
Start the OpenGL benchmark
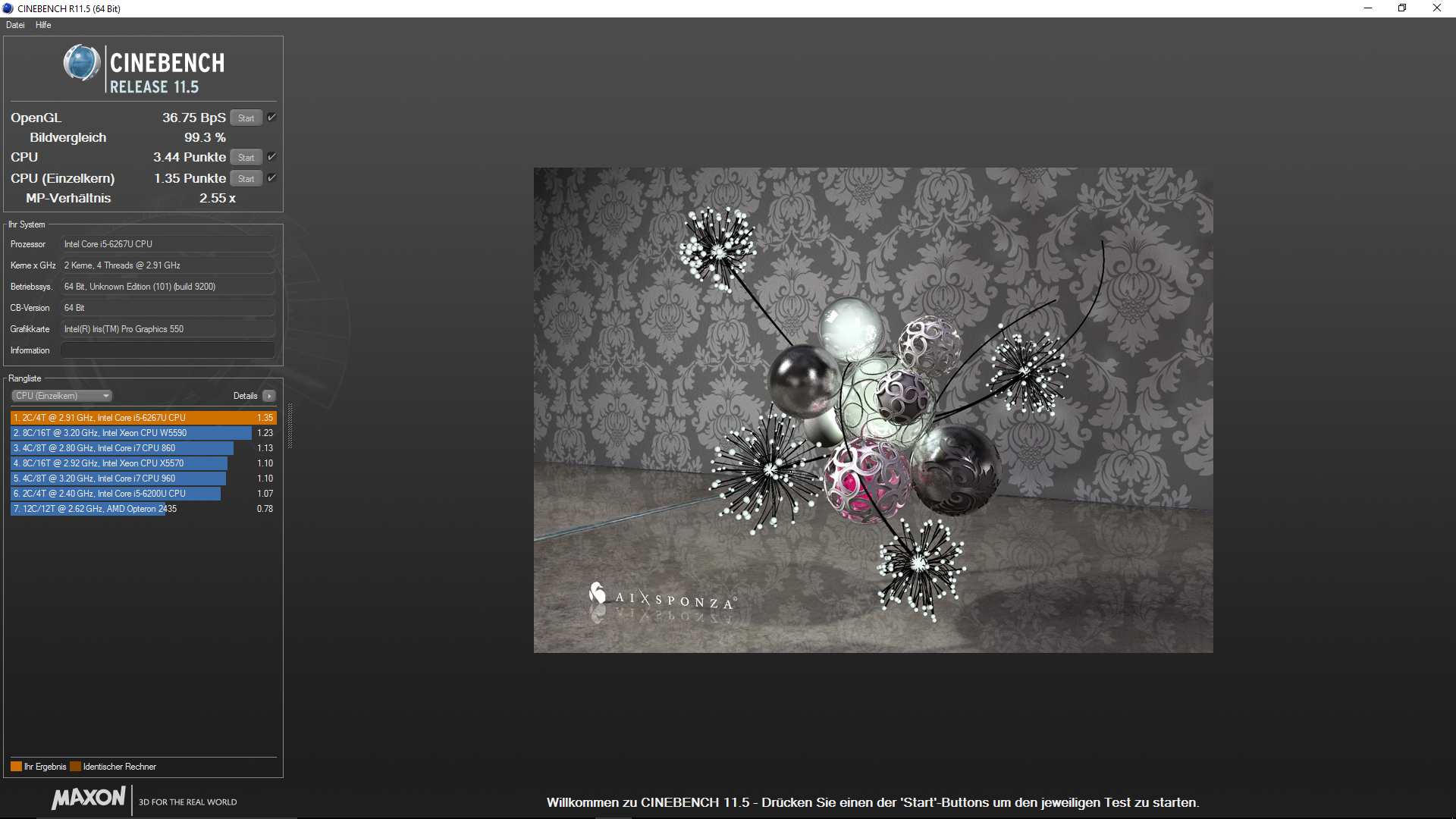pyautogui.click(x=246, y=118)
